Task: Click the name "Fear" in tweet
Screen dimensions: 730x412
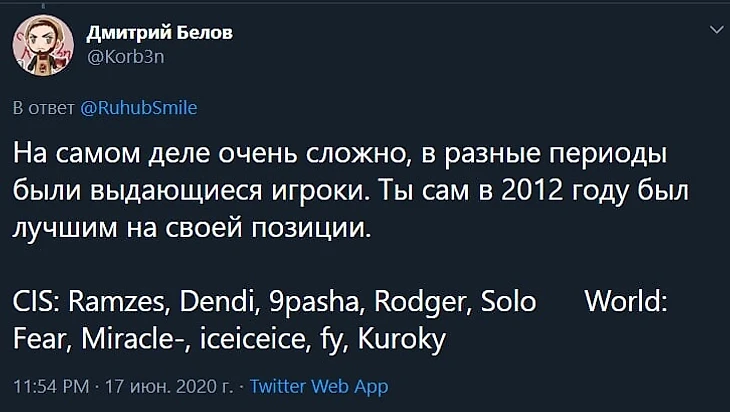Action: [38, 340]
